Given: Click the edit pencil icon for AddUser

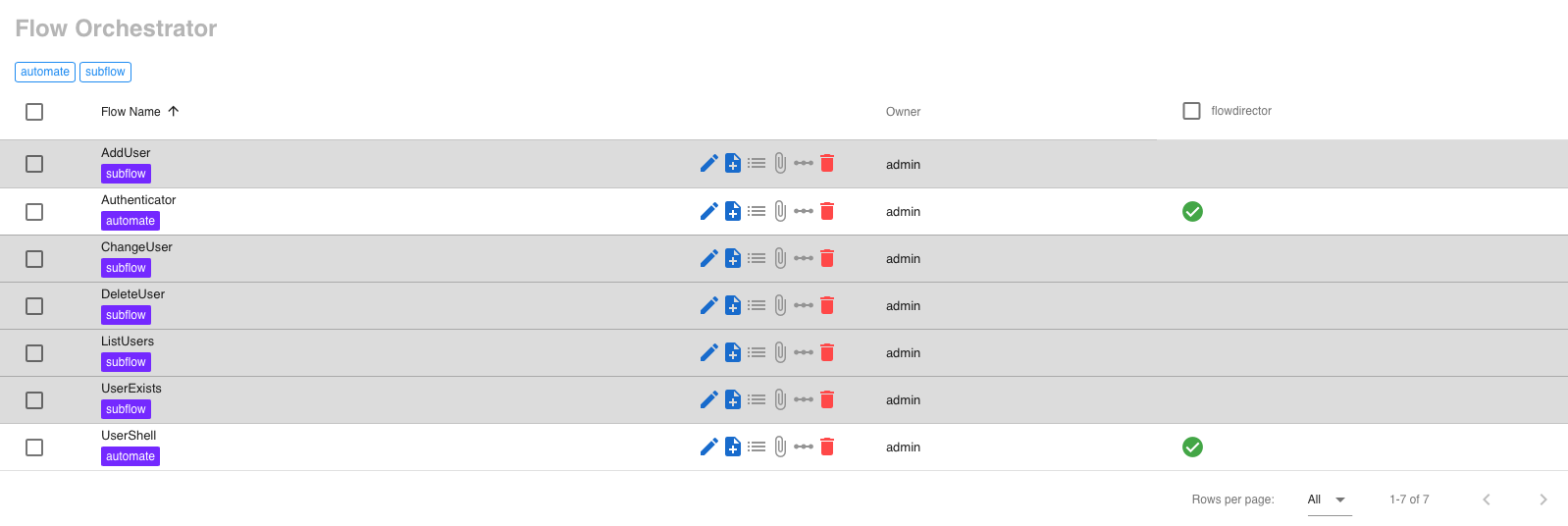Looking at the screenshot, I should coord(708,164).
